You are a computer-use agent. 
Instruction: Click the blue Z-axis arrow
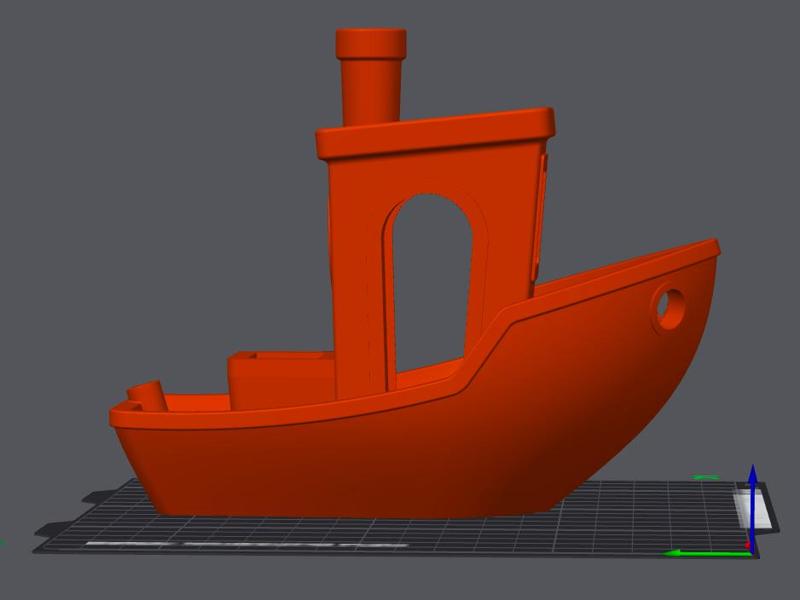point(753,508)
